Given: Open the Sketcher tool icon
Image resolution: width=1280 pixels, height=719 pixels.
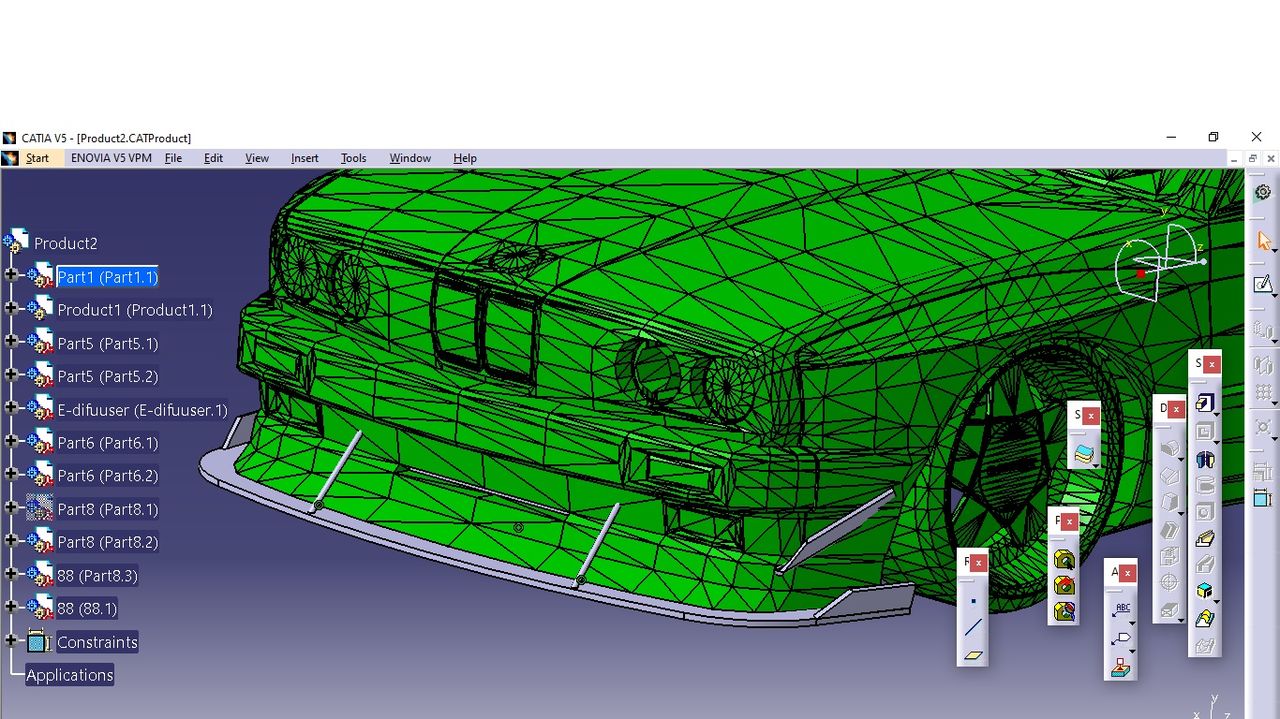Looking at the screenshot, I should click(x=1263, y=285).
